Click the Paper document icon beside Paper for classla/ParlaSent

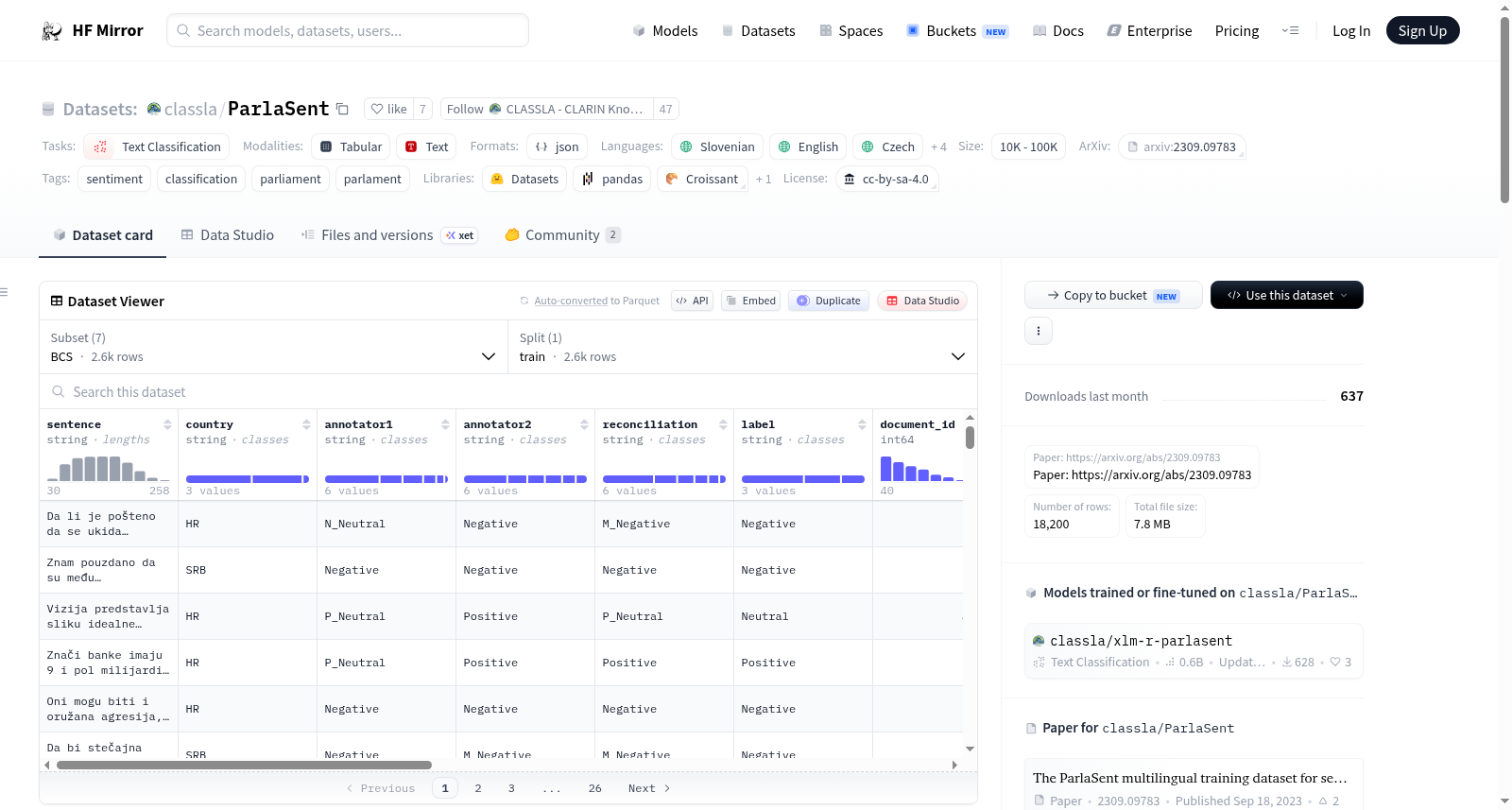[x=1032, y=729]
